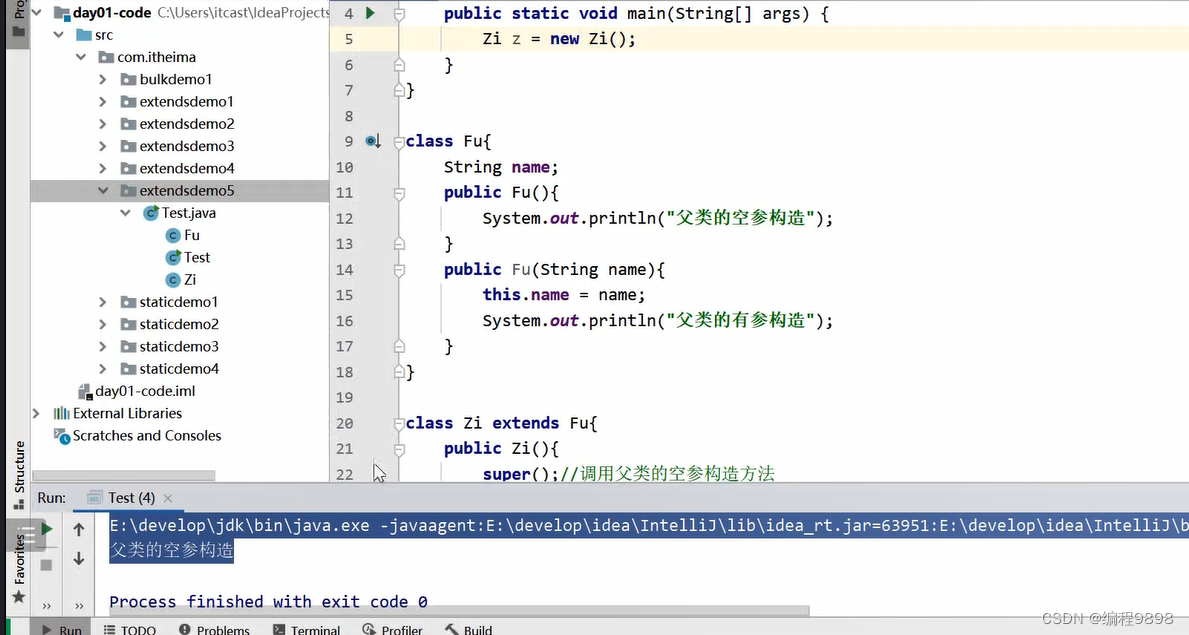Run main method via the gutter play icon
The height and width of the screenshot is (635, 1189).
point(369,13)
